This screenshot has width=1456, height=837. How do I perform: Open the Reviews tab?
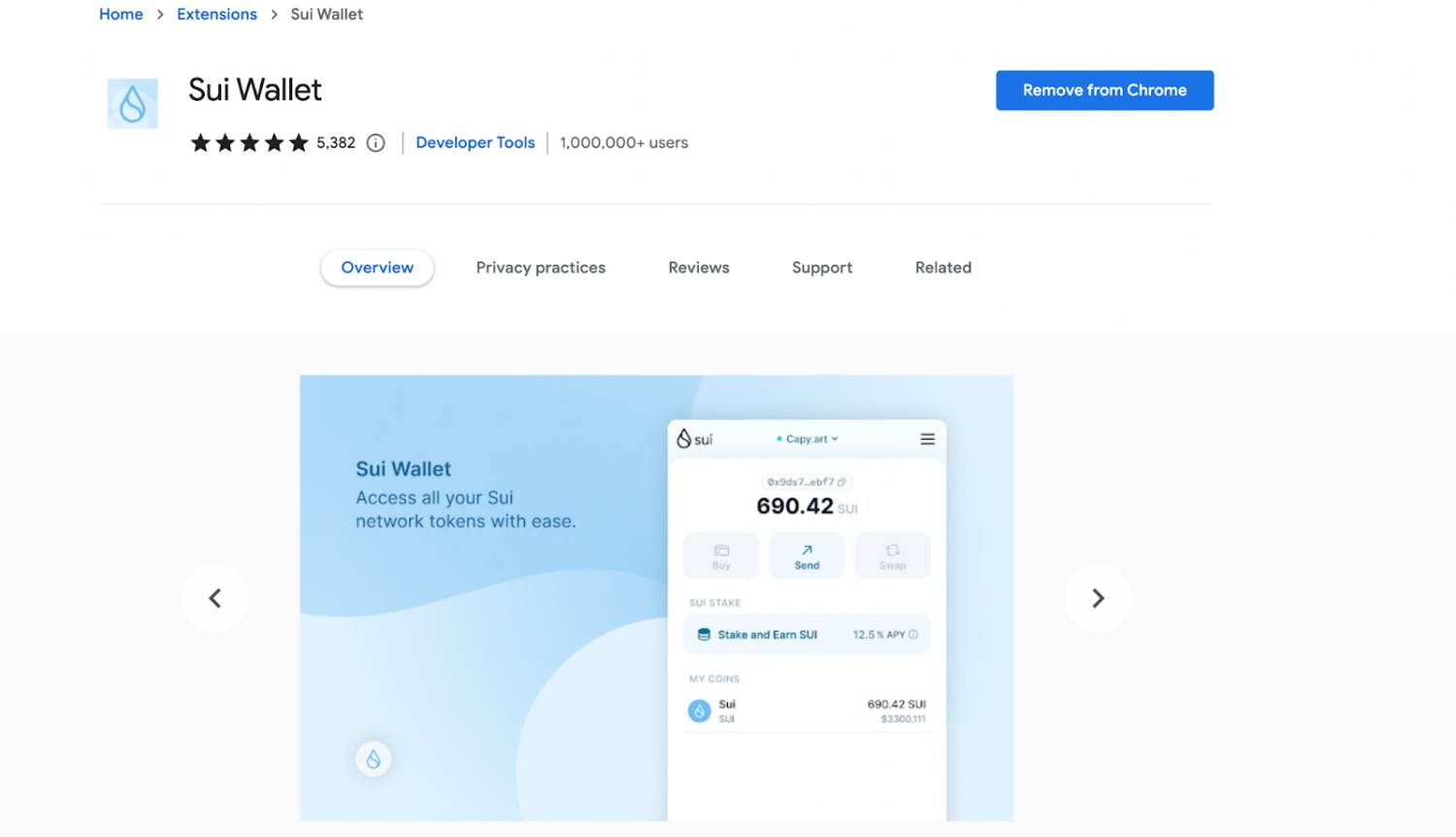(699, 268)
